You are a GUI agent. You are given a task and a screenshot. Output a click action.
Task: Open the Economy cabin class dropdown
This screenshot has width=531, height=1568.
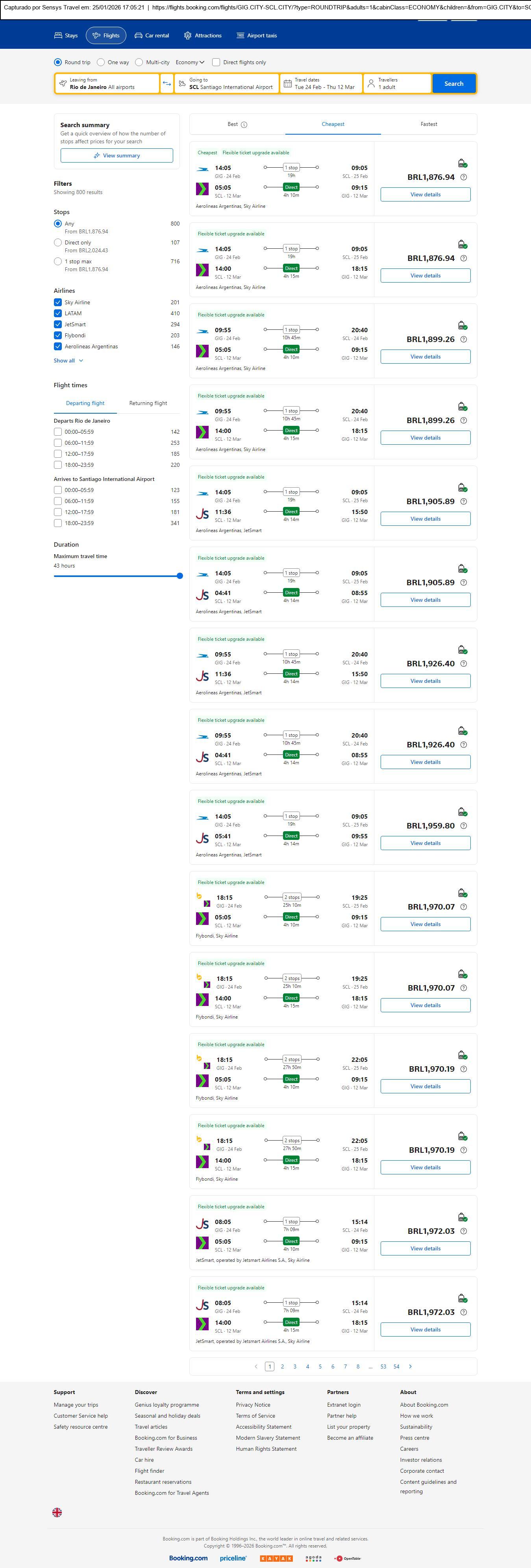(x=190, y=62)
